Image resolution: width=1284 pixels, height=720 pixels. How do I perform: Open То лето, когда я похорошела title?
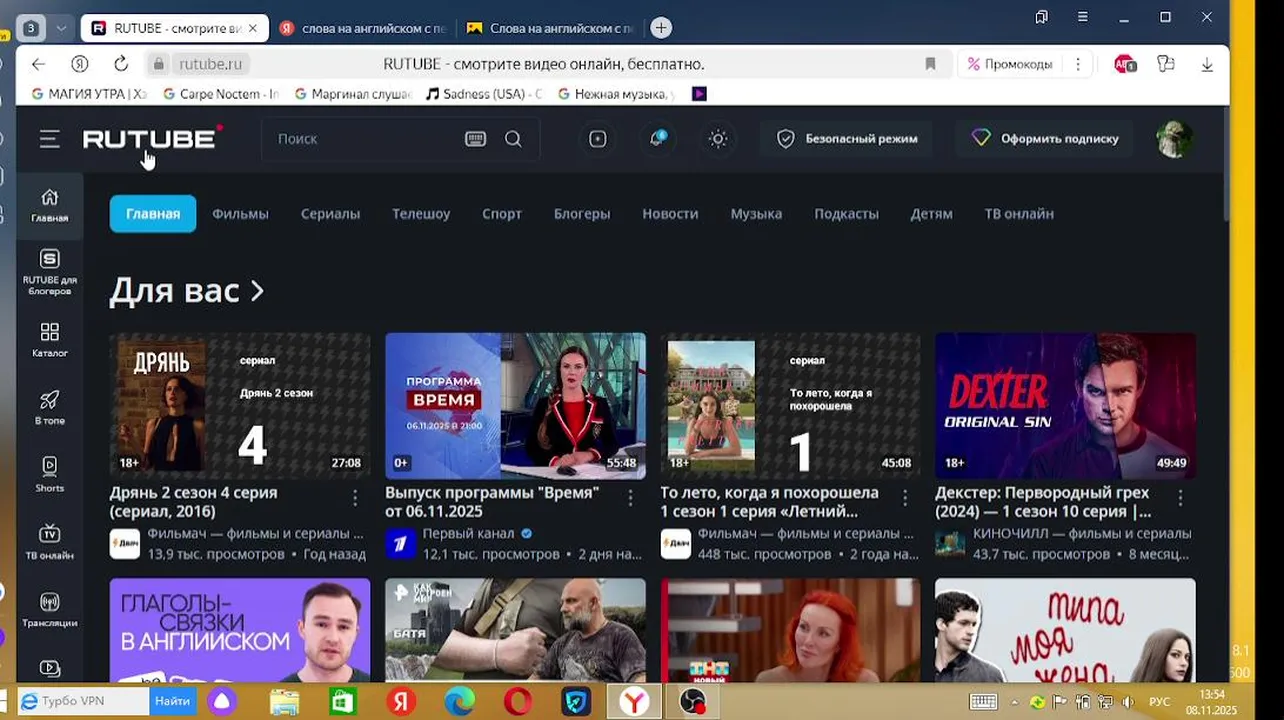point(770,502)
